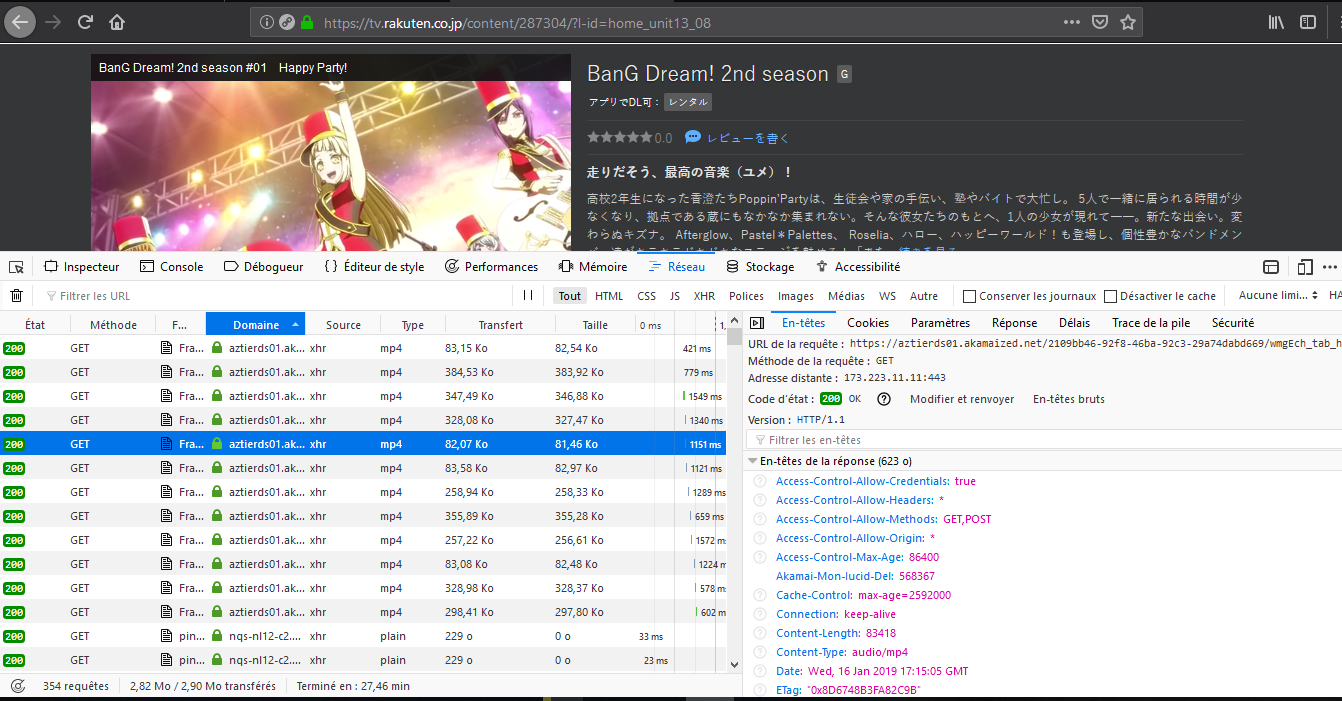Viewport: 1342px width, 701px height.
Task: Open the iframe selector icon in devtools toolbar
Action: coord(1271,267)
